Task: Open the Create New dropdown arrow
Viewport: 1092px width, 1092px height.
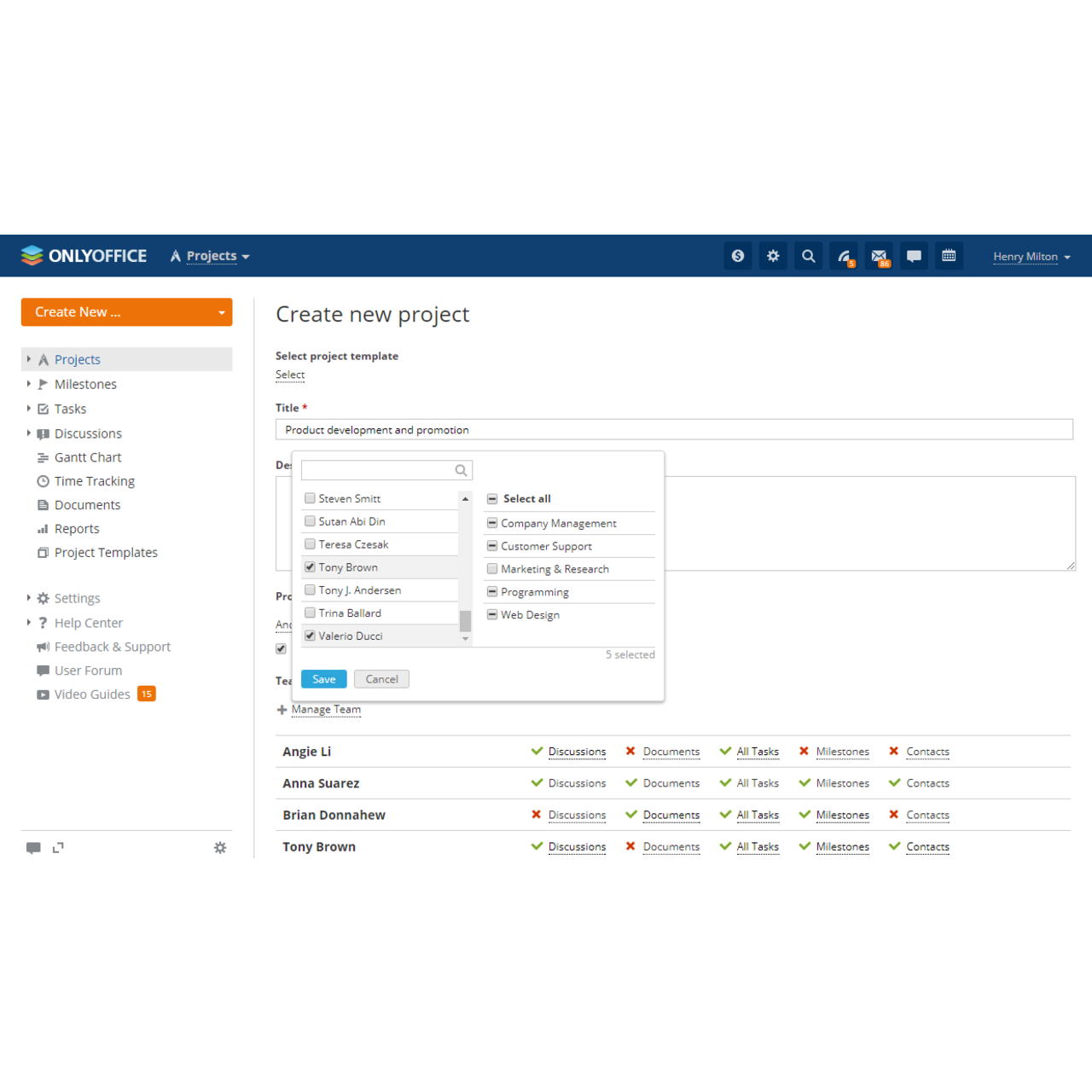Action: tap(220, 312)
